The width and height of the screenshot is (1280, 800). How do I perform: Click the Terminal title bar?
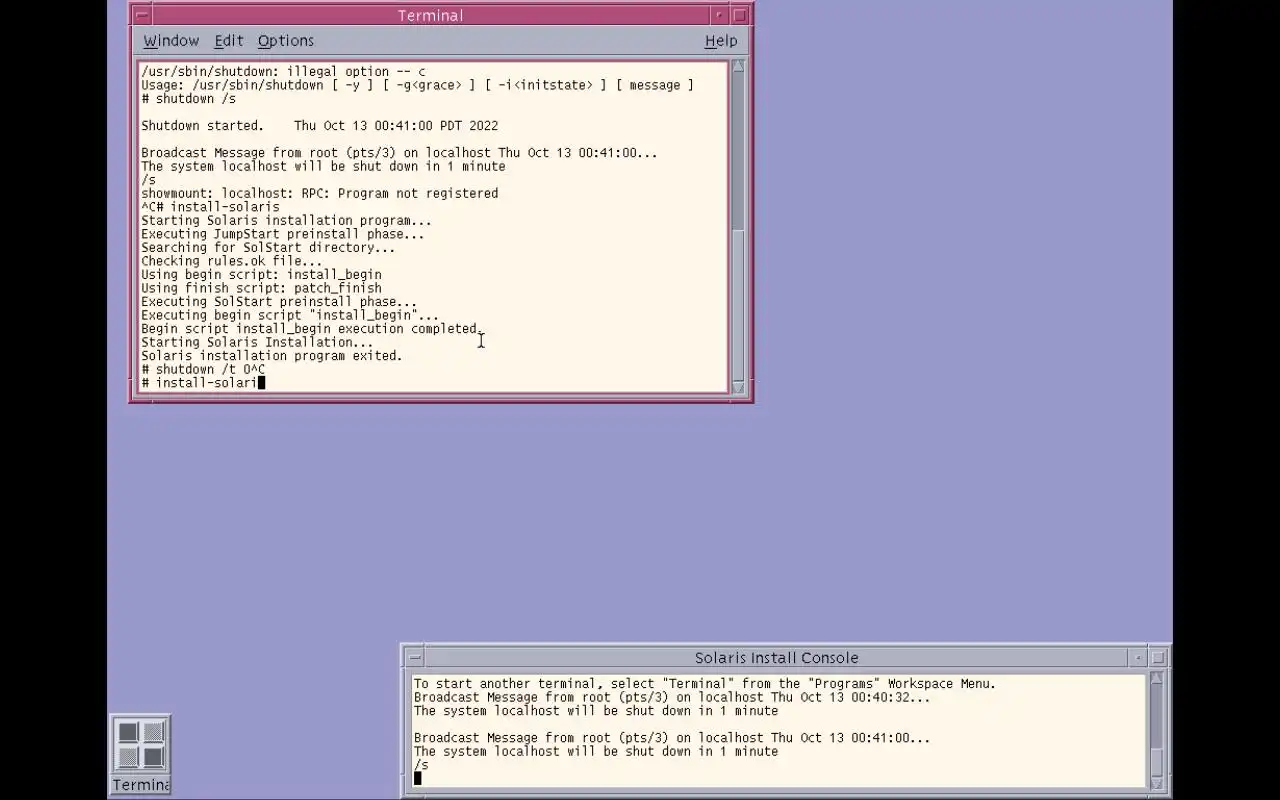(x=430, y=15)
